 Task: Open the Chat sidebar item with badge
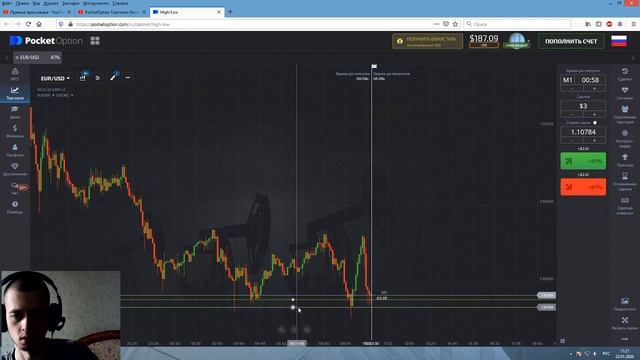click(x=15, y=188)
